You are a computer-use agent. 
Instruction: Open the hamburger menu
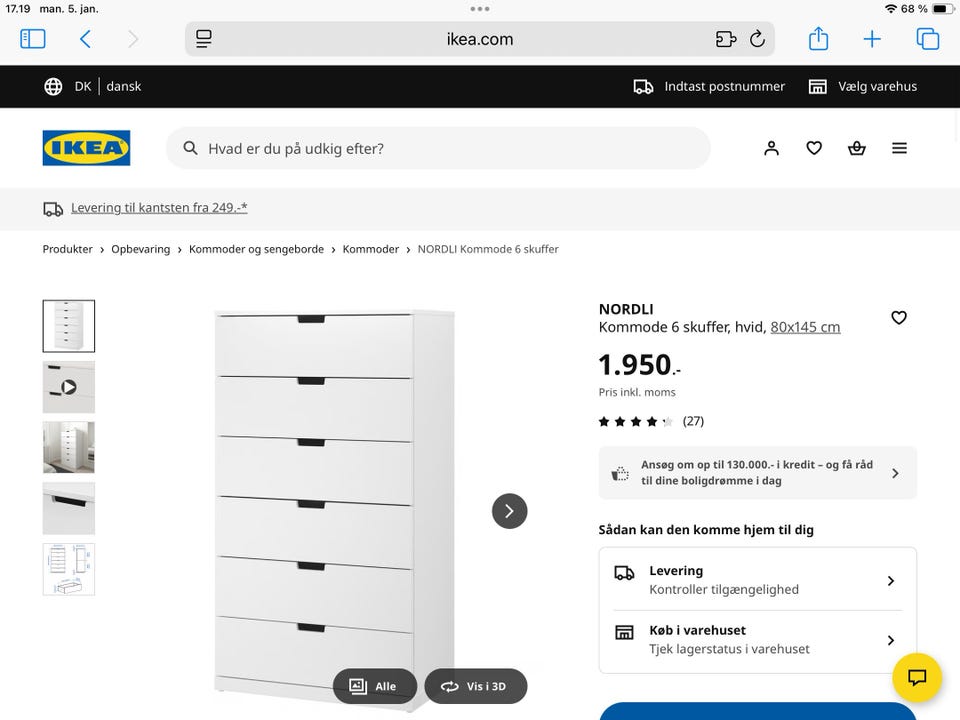(x=899, y=148)
